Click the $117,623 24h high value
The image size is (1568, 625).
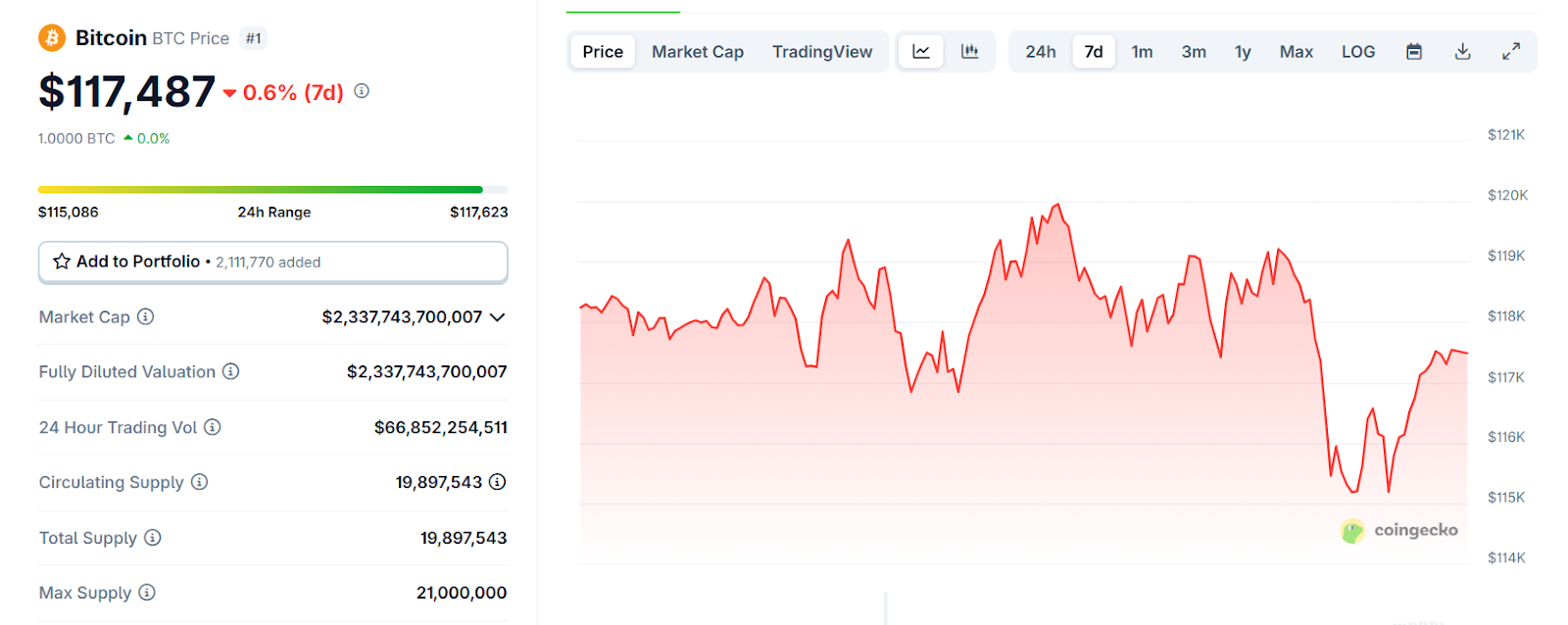[479, 212]
